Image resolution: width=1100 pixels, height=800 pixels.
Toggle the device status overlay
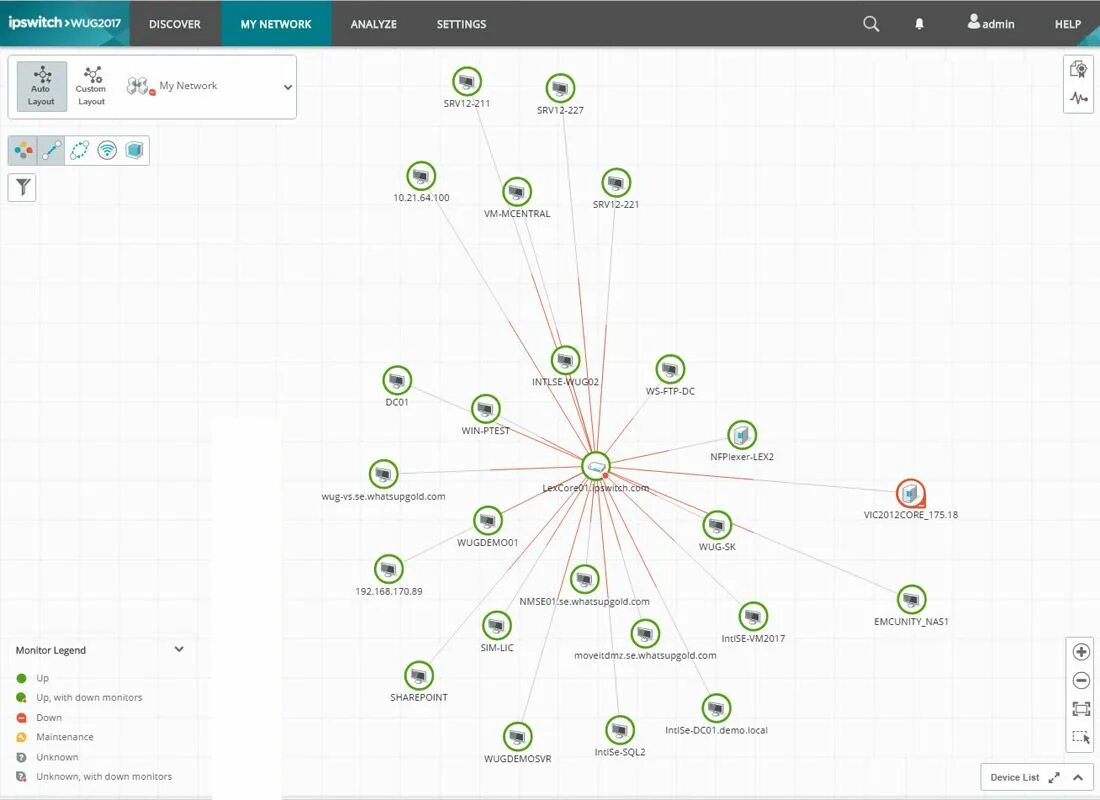click(x=22, y=150)
